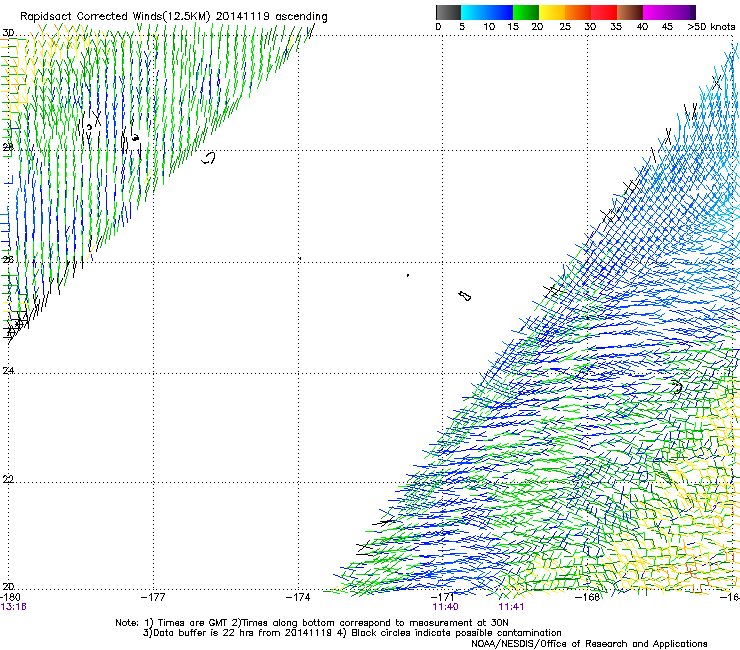Select the red 30-35 knots legend segment
740x650 pixels.
pos(604,12)
